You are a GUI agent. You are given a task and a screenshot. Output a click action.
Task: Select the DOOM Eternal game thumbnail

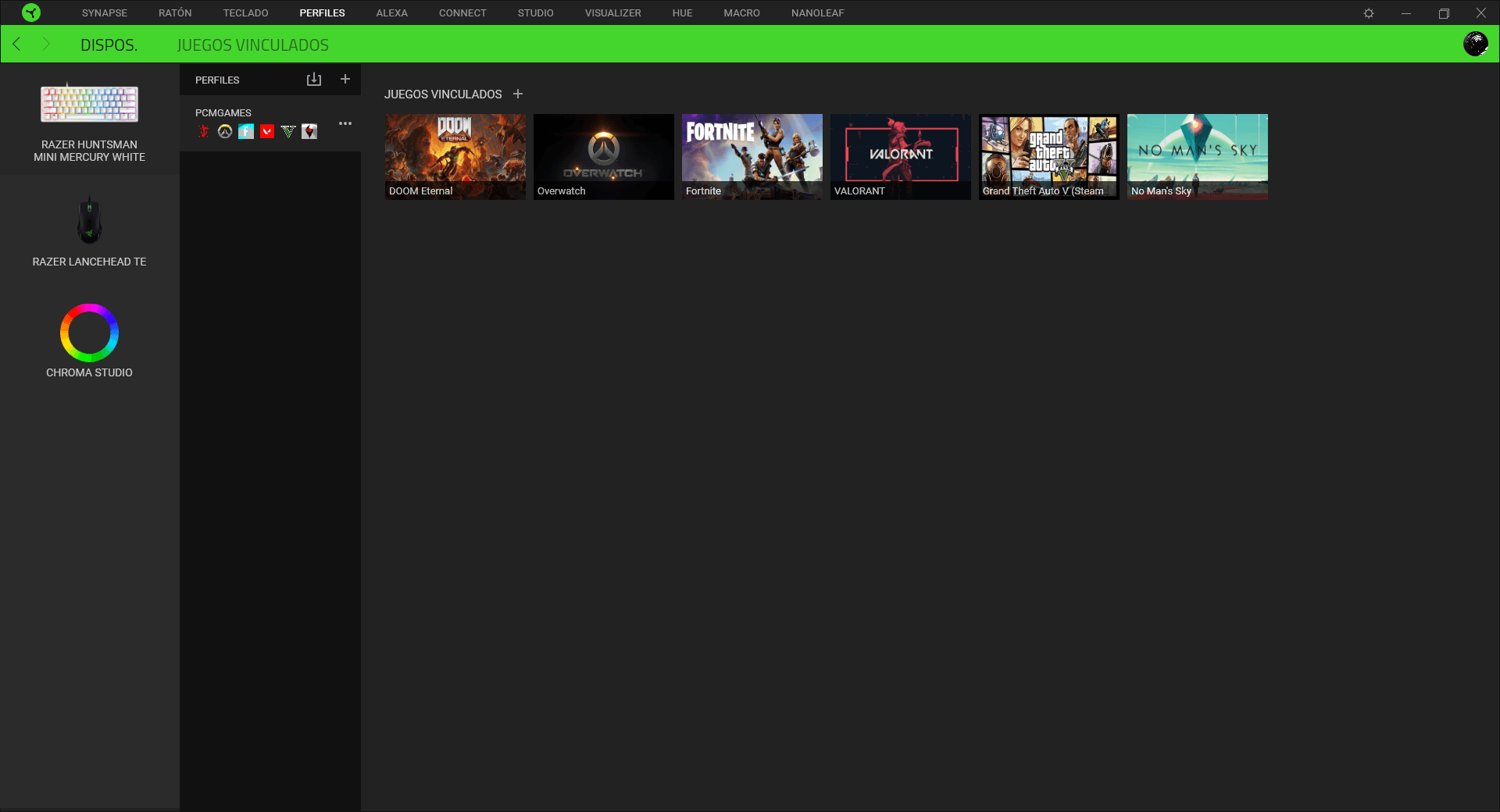[x=455, y=157]
